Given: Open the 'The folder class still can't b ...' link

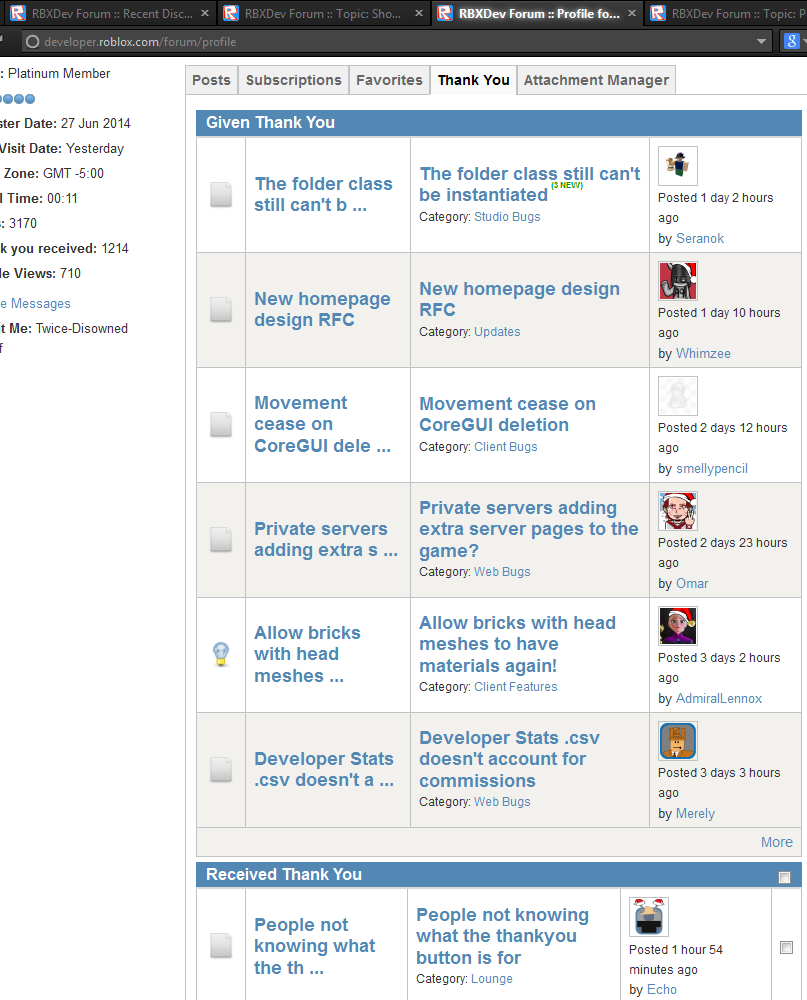Looking at the screenshot, I should [x=323, y=194].
